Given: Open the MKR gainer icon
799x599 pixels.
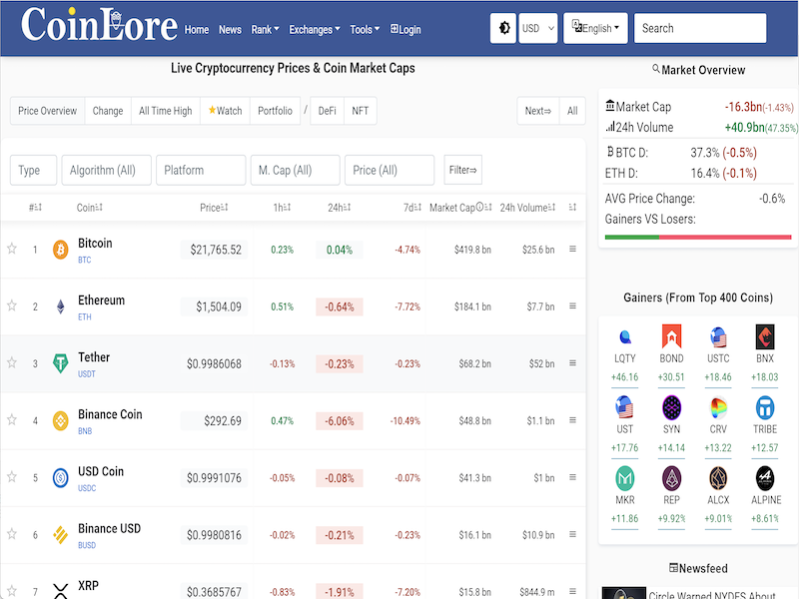Looking at the screenshot, I should tap(625, 478).
